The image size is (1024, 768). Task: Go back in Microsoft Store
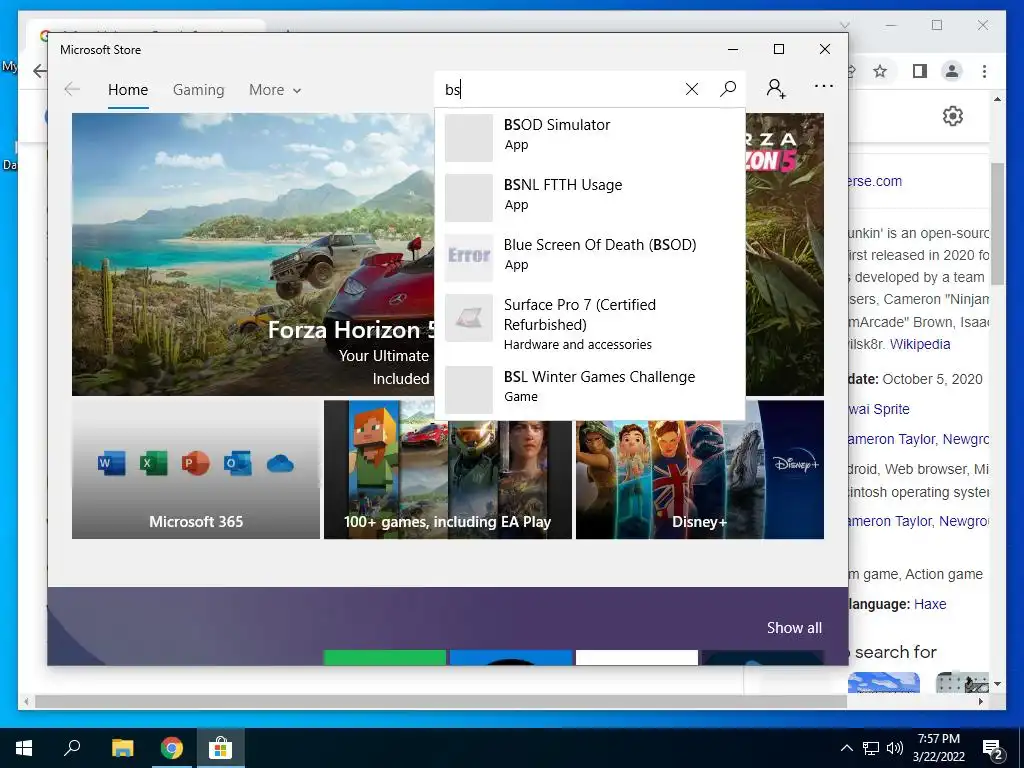pos(72,89)
